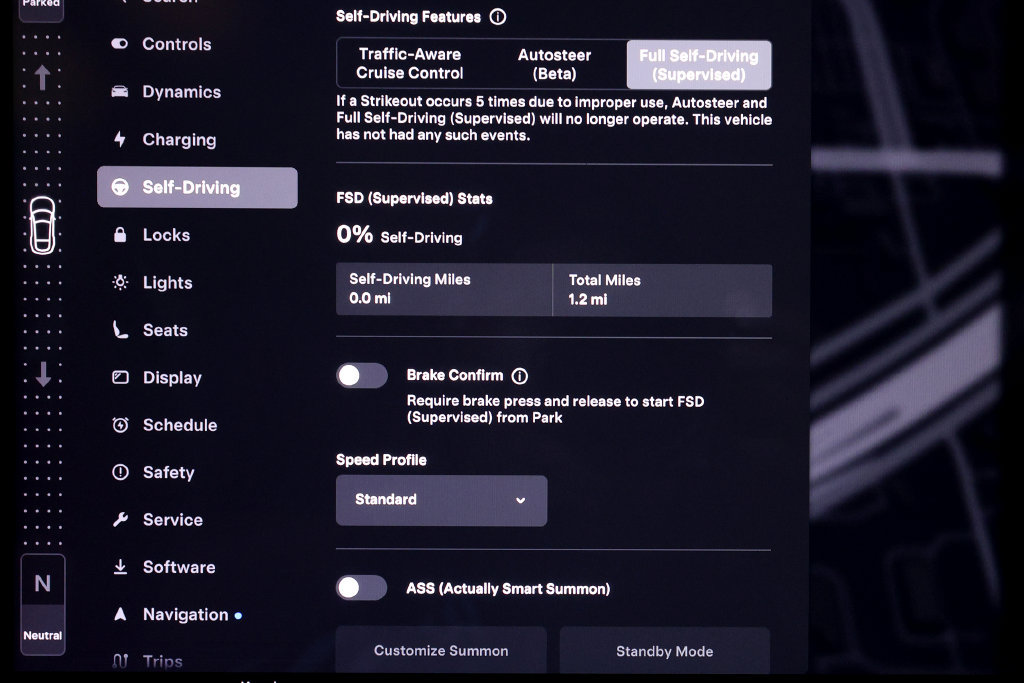Tap the car top-view icon
Screen dimensions: 1024x683
tap(42, 225)
